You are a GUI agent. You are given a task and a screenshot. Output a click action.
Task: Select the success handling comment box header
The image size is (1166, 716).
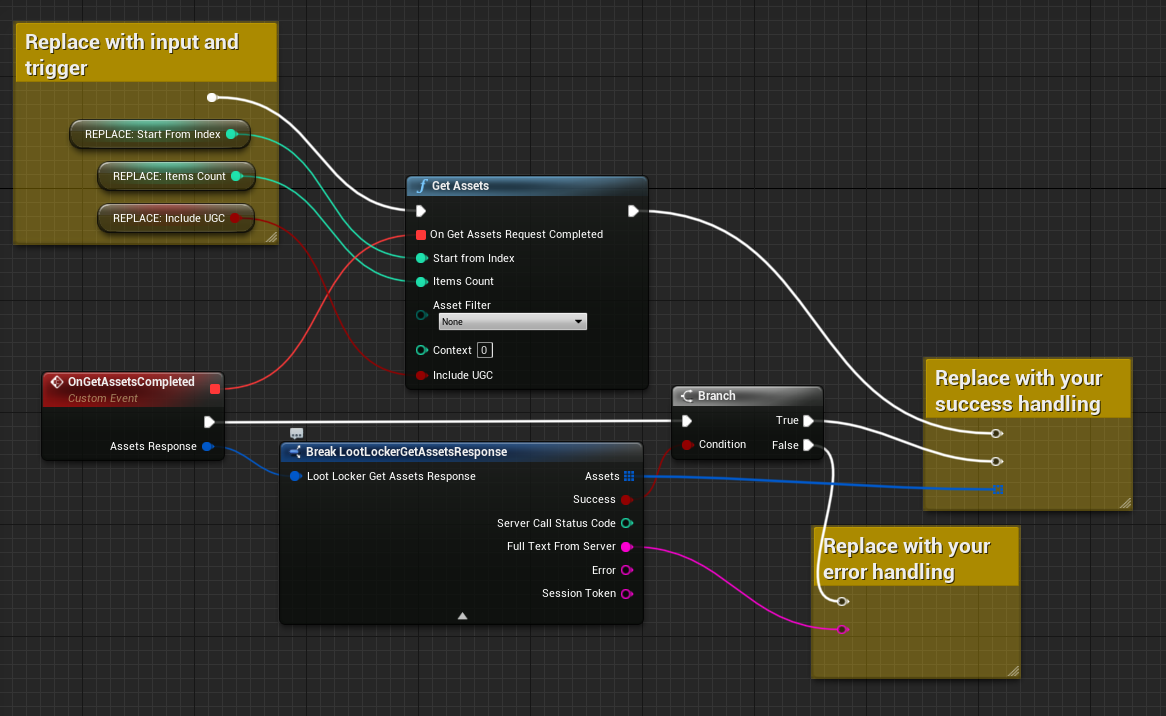coord(1027,390)
